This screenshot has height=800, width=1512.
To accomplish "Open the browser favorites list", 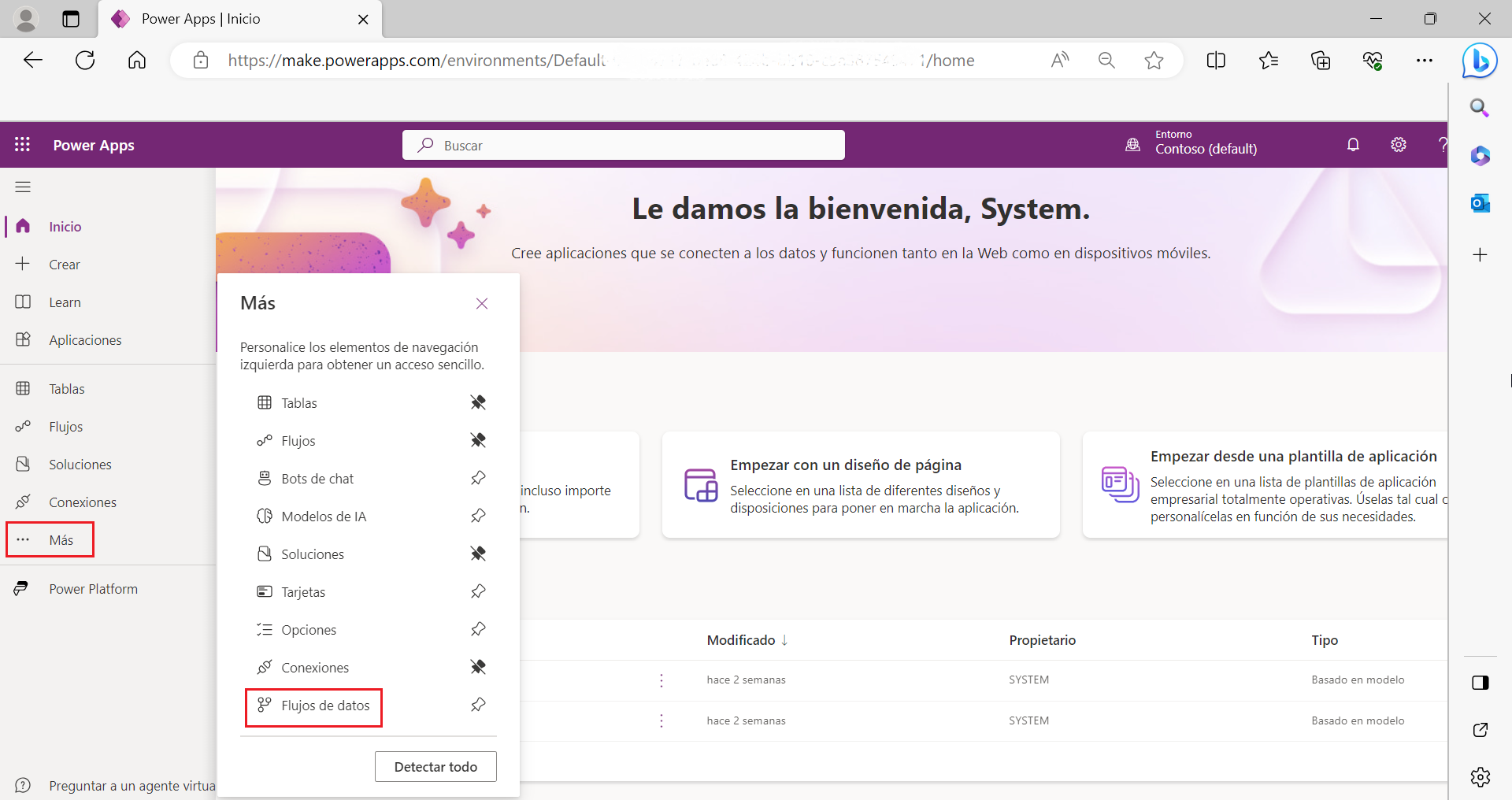I will point(1269,60).
